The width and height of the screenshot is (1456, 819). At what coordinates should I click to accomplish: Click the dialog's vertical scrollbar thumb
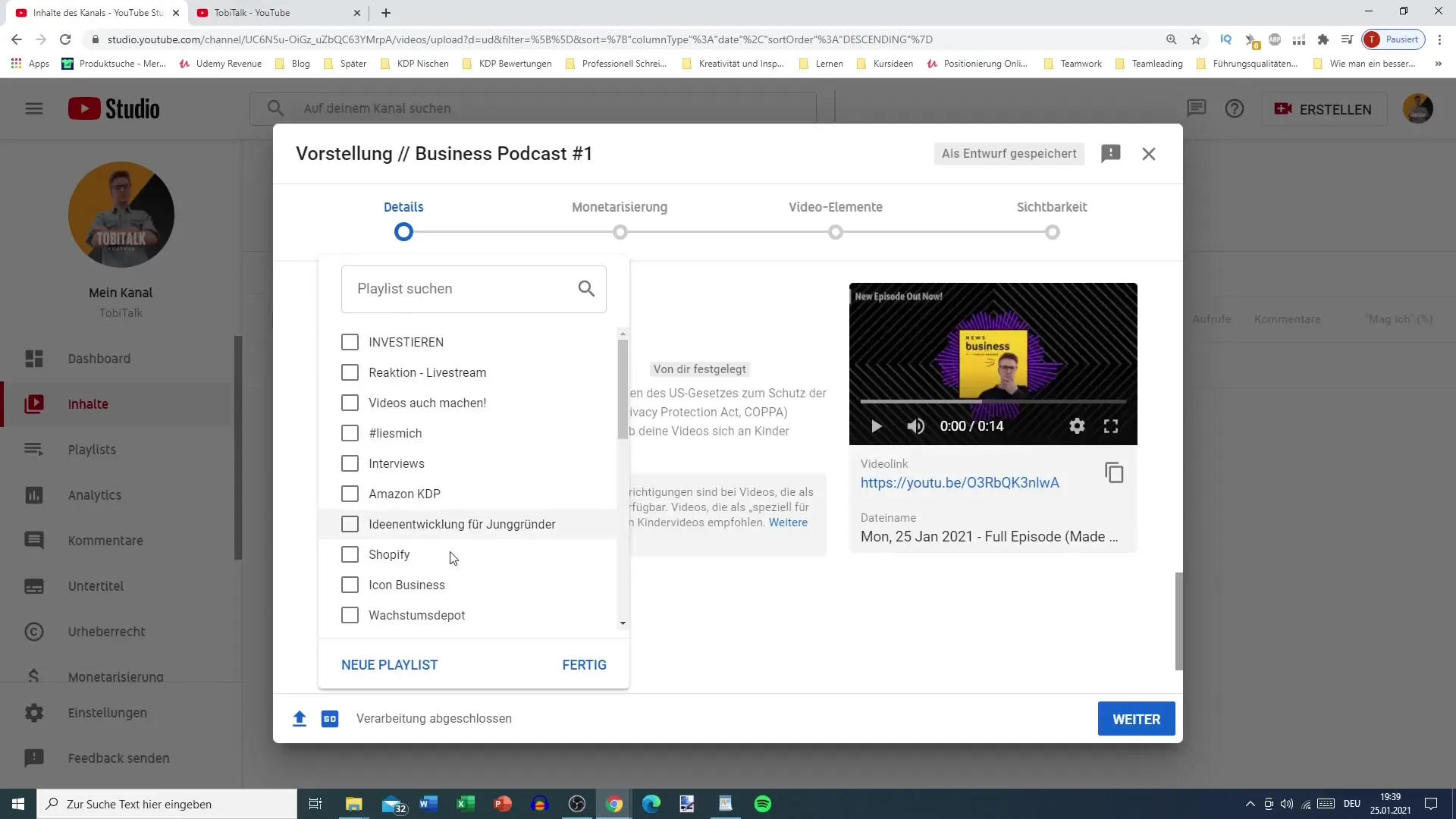(1178, 621)
